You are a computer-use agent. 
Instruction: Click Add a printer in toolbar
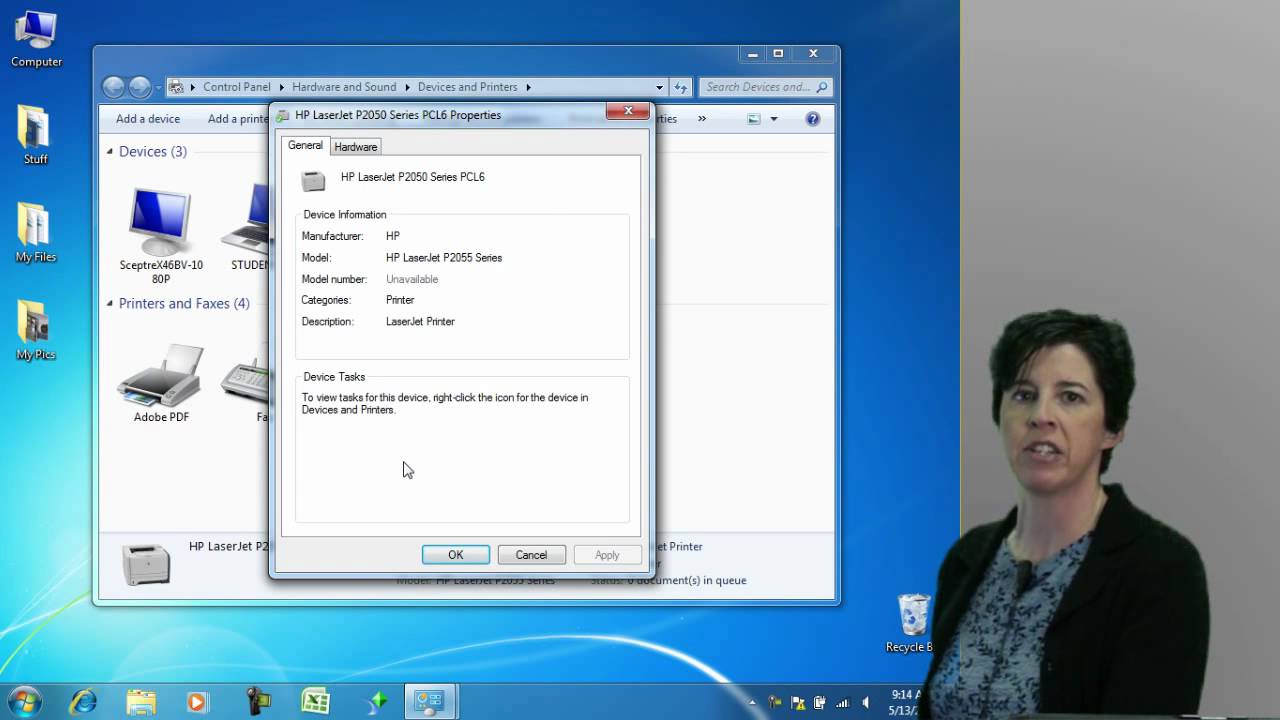238,119
